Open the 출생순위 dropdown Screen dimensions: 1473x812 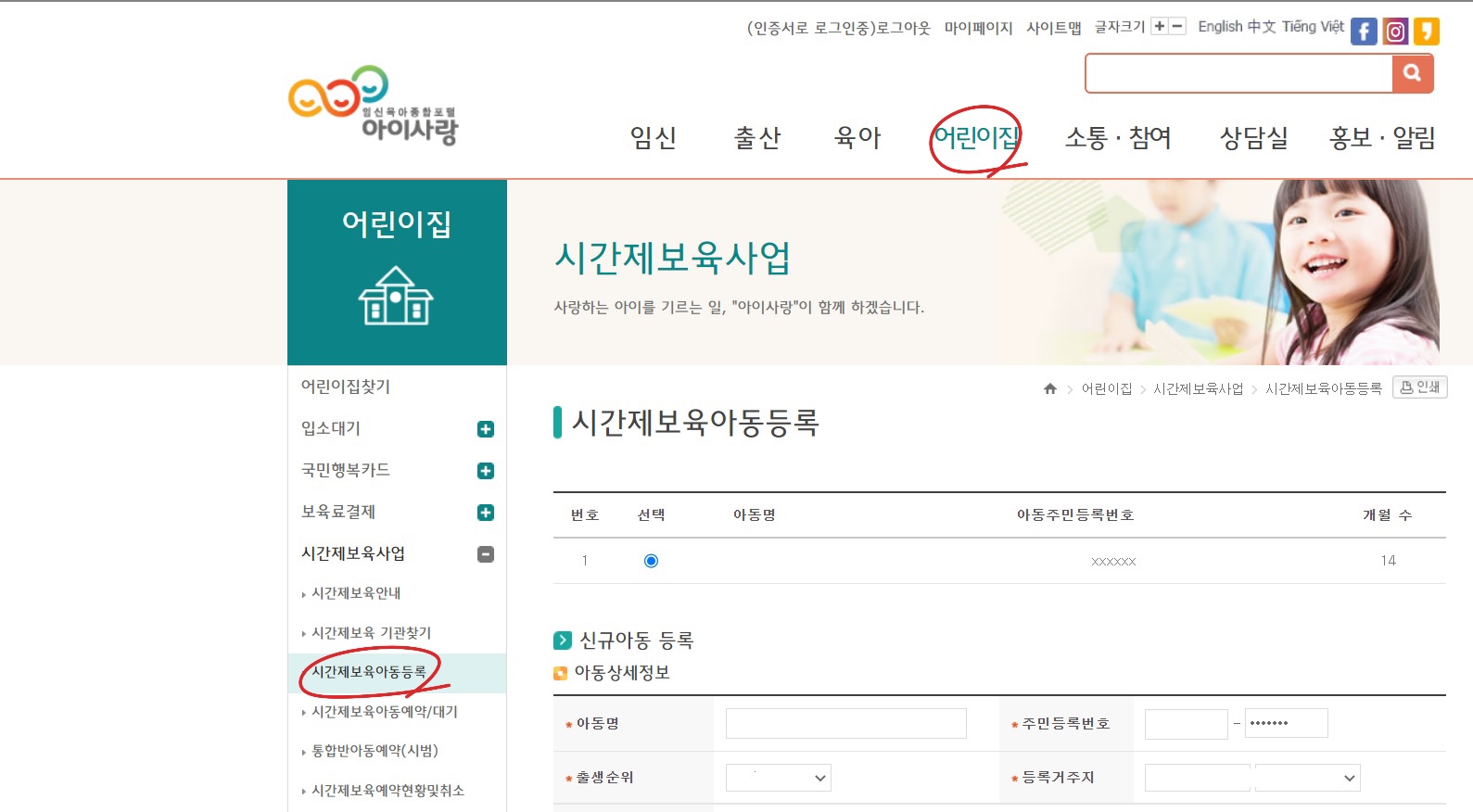779,778
